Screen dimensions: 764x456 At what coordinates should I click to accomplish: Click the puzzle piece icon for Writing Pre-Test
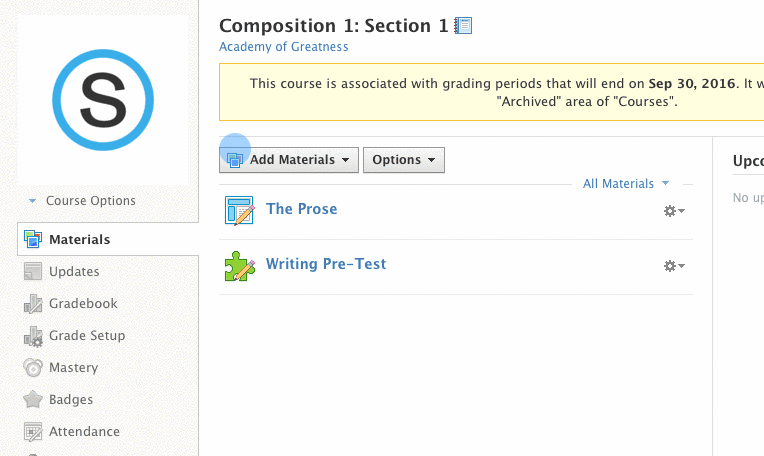pyautogui.click(x=239, y=266)
